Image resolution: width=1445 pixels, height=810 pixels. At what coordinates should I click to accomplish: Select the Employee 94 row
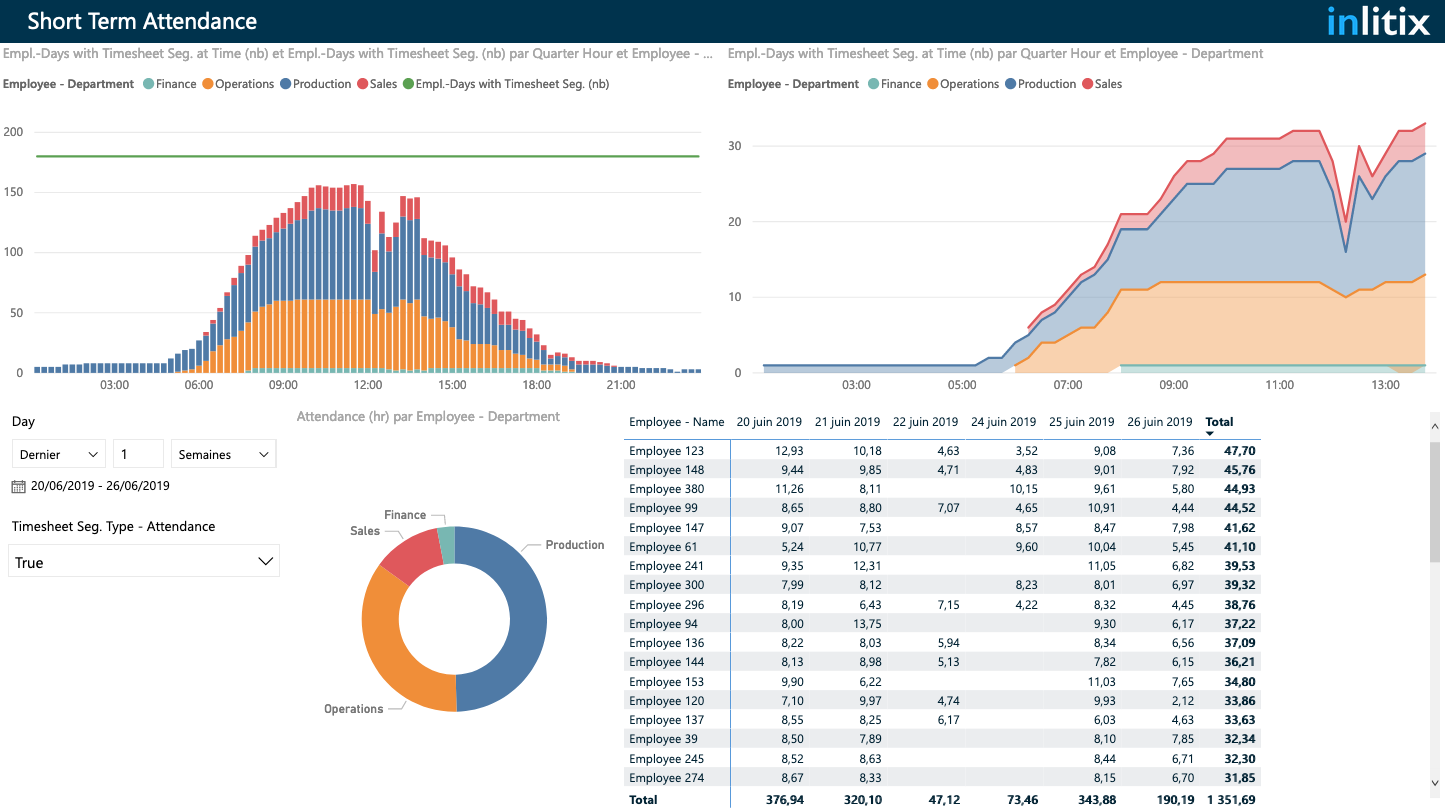coord(943,624)
